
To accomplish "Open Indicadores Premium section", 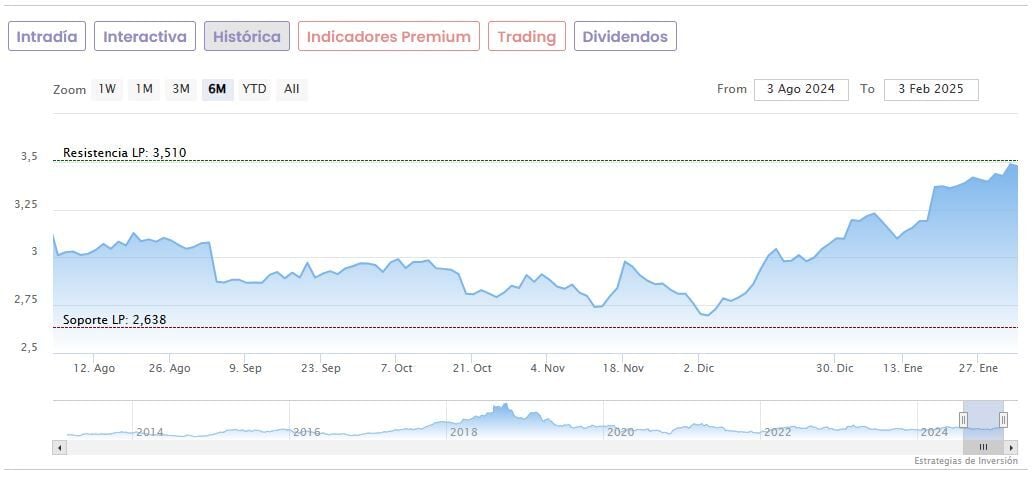I will pyautogui.click(x=388, y=37).
